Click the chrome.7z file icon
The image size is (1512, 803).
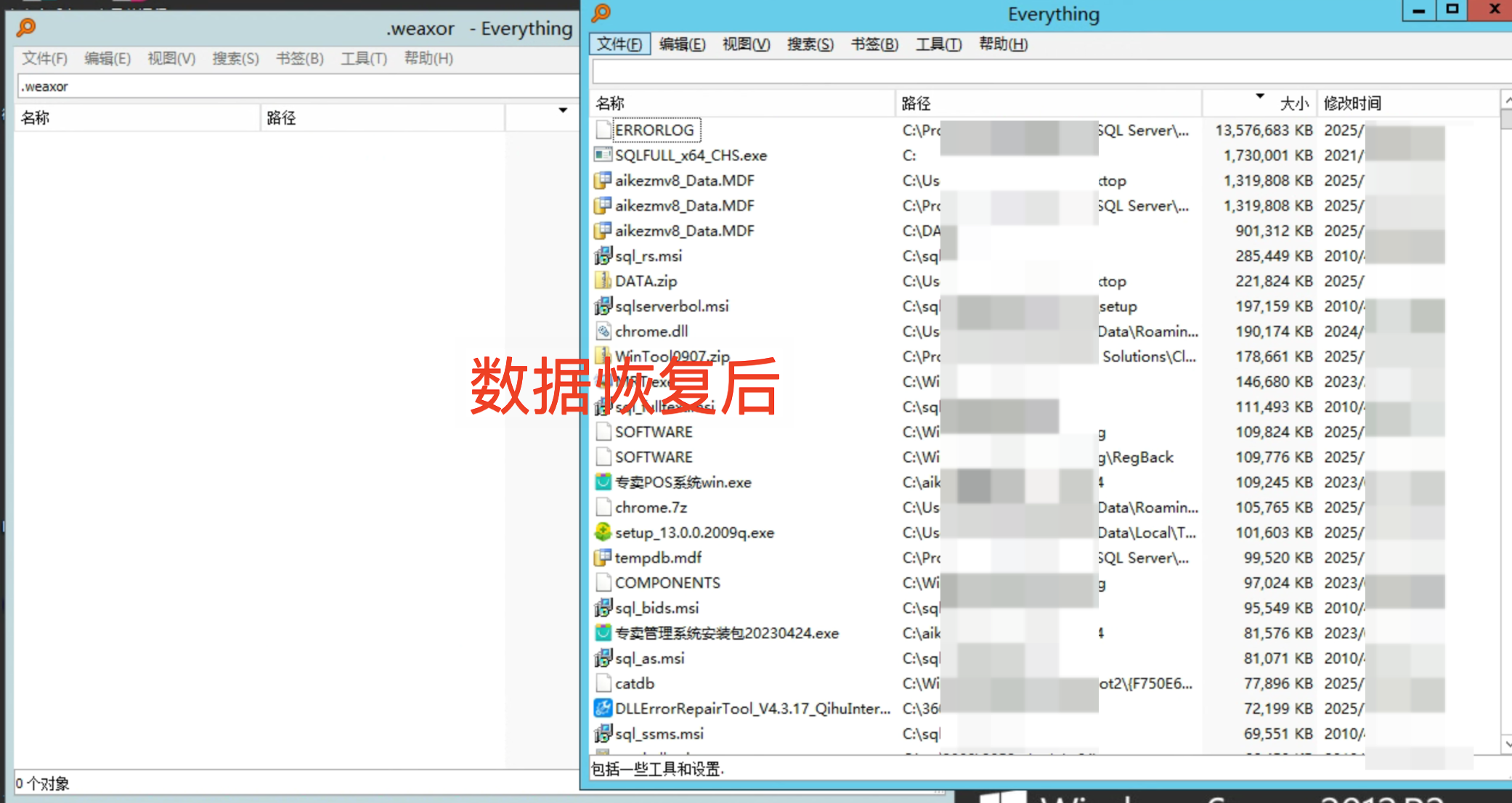point(603,507)
